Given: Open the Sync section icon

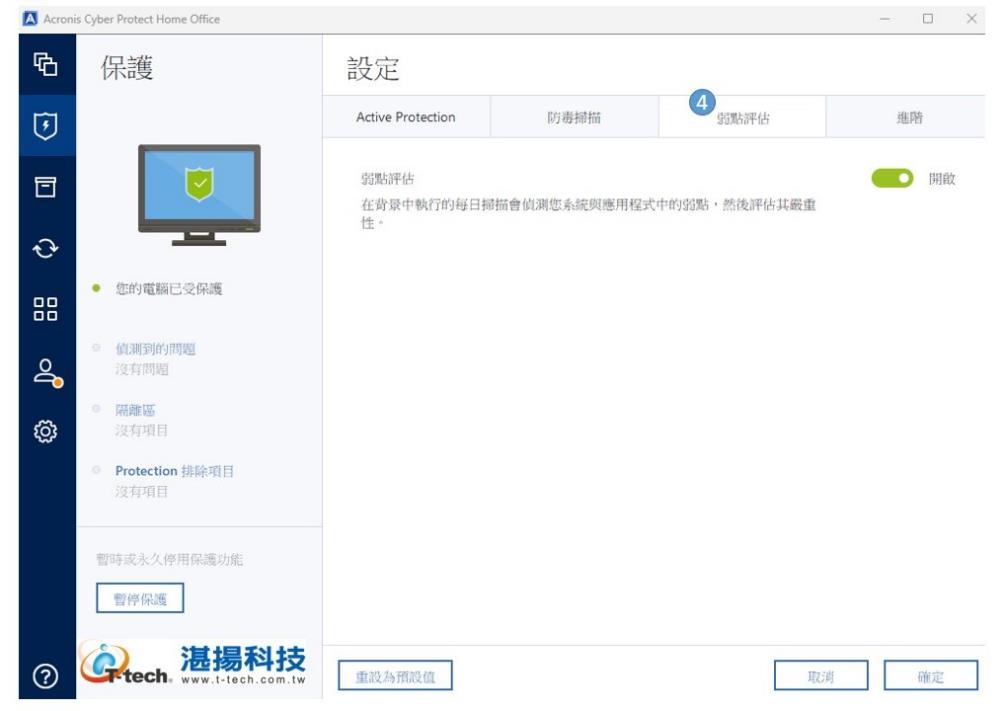Looking at the screenshot, I should [45, 248].
